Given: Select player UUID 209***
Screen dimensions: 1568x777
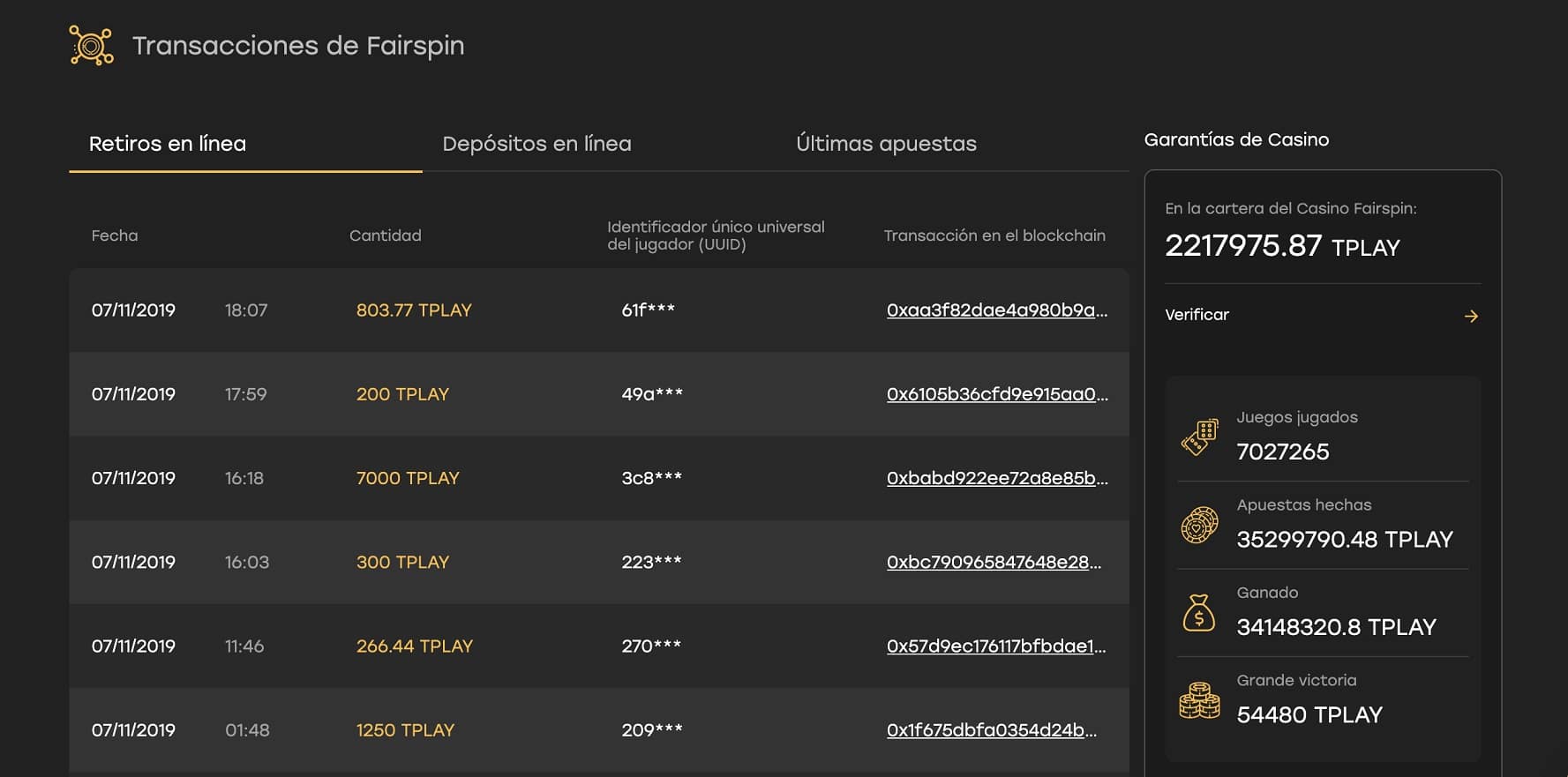Looking at the screenshot, I should (x=652, y=730).
